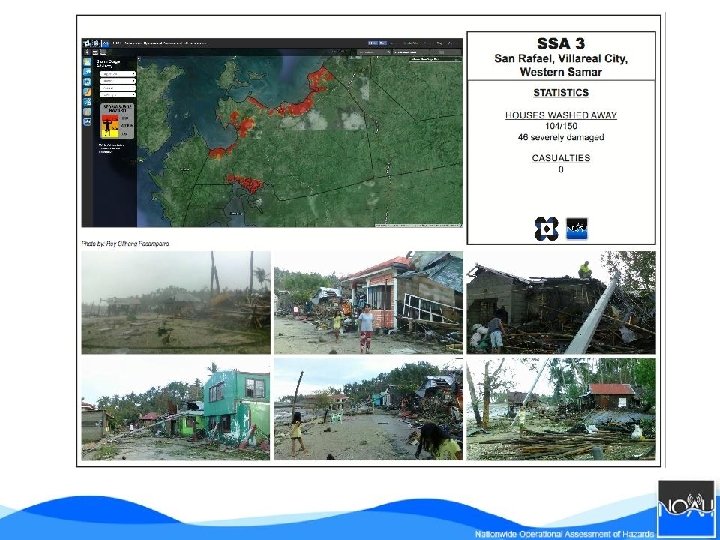Click the green map icon in NOAH sidebar
This screenshot has height=540, width=720.
tap(87, 62)
